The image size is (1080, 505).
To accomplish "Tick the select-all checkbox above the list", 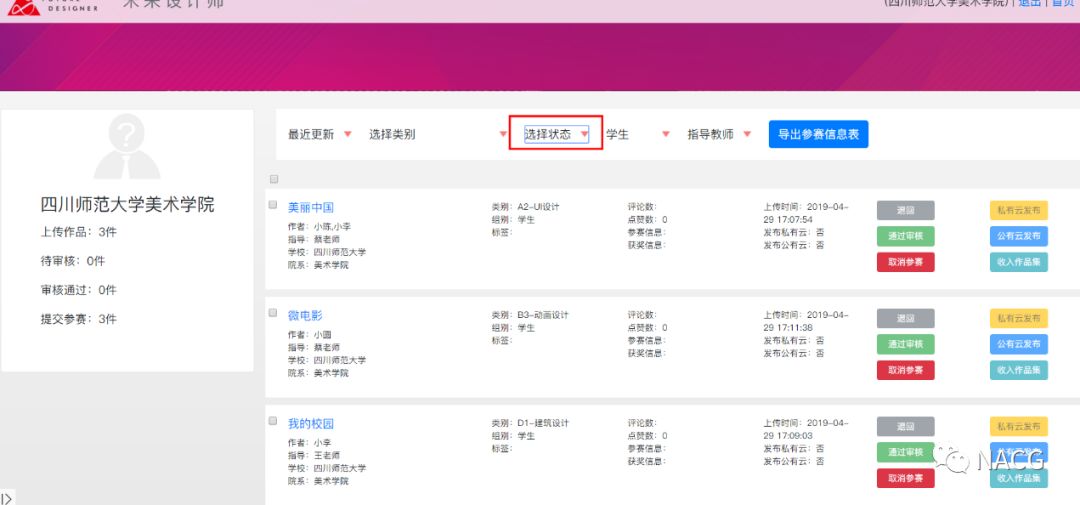I will 273,179.
